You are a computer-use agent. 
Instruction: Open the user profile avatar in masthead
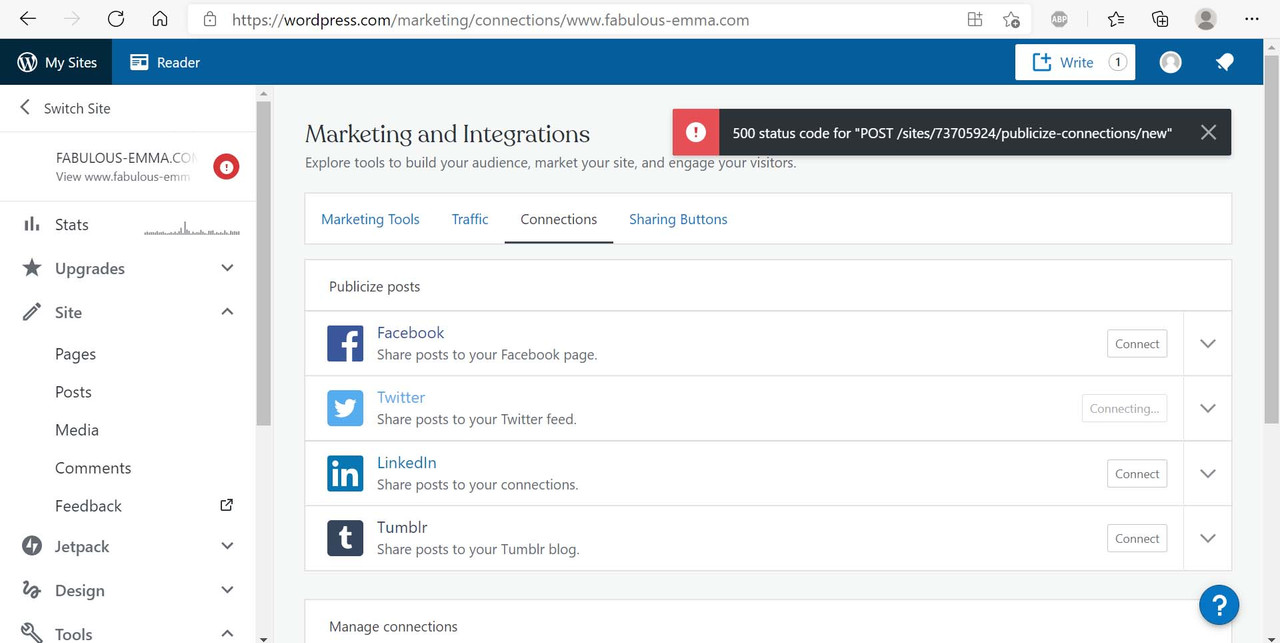point(1170,62)
